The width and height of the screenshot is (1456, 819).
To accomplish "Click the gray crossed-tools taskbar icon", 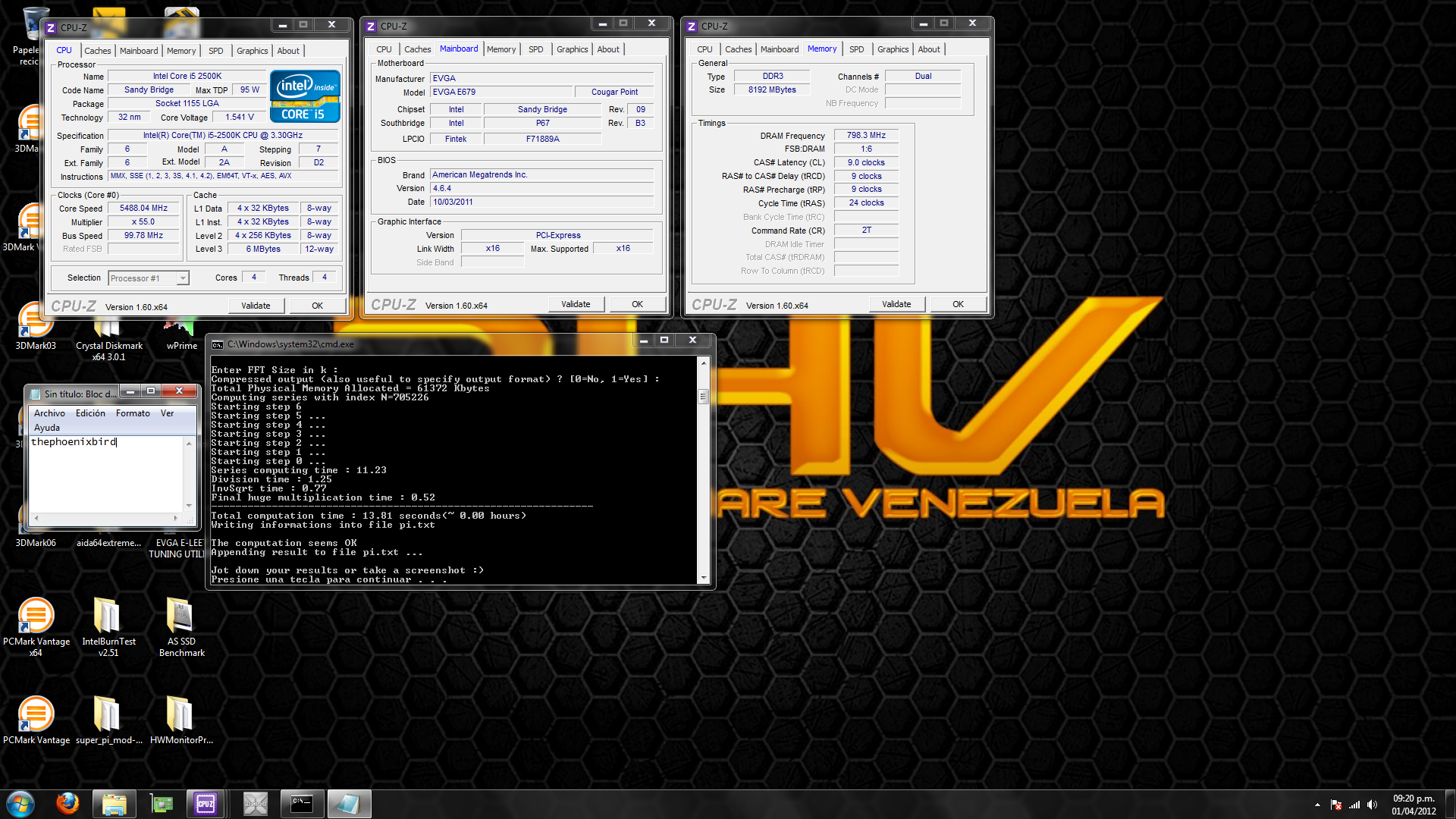I will pyautogui.click(x=255, y=804).
